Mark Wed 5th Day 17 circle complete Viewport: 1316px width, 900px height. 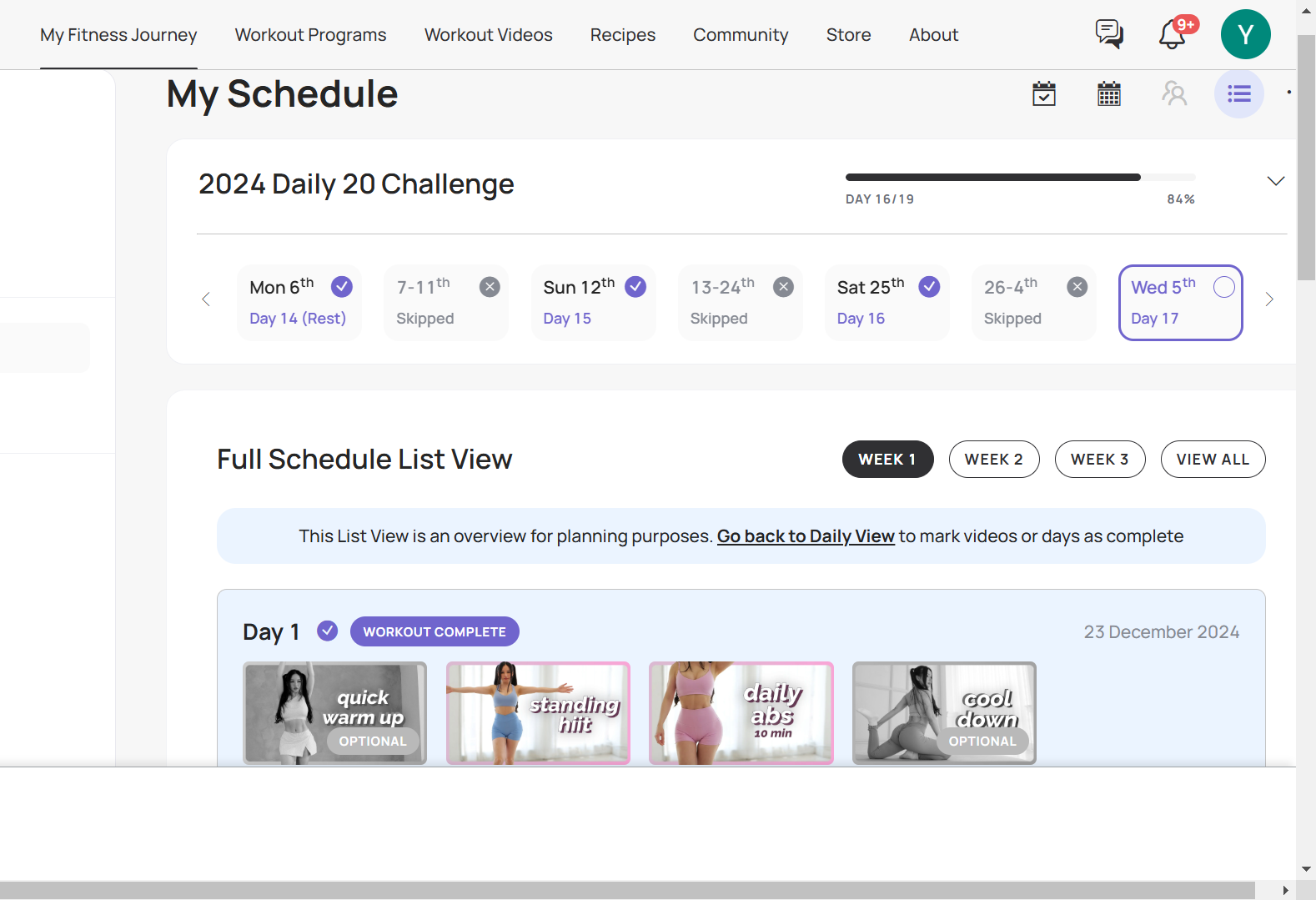click(x=1223, y=287)
